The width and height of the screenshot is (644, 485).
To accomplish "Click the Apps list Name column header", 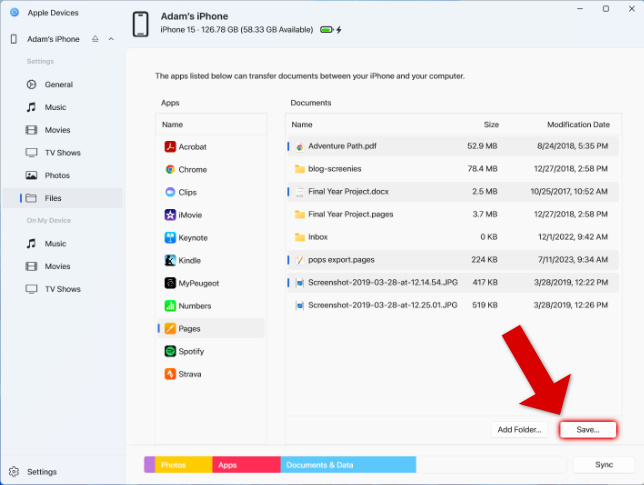I will 172,124.
